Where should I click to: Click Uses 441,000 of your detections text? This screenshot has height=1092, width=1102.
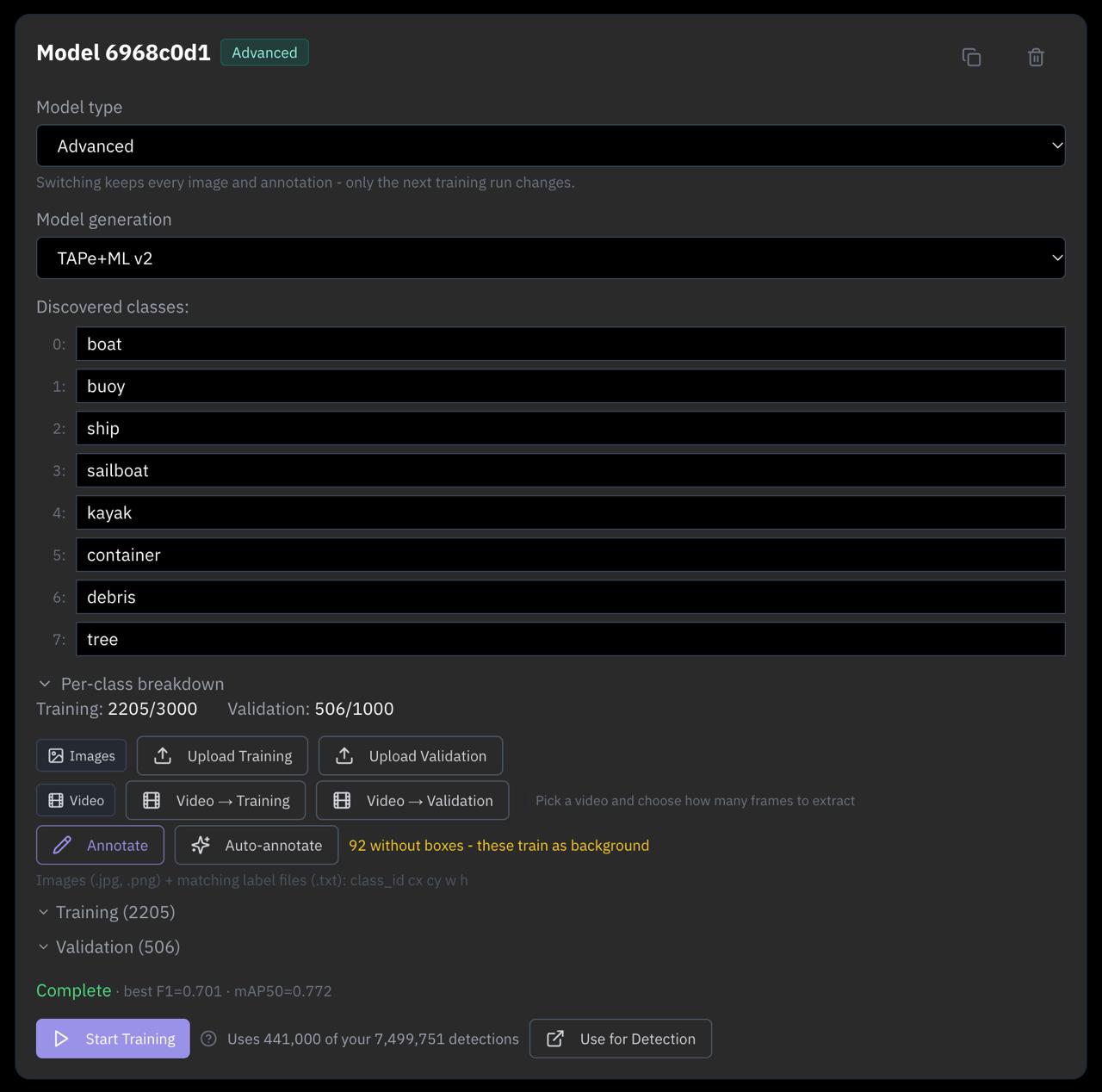click(x=373, y=1039)
